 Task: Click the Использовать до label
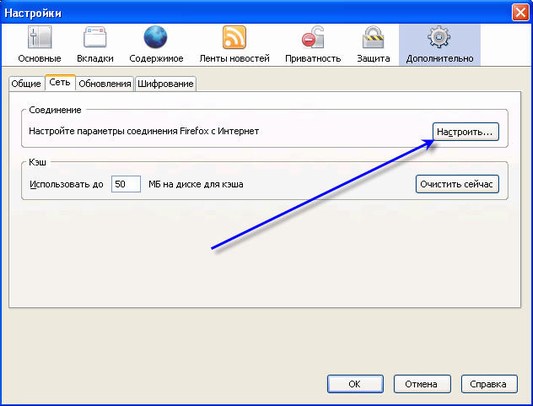coord(66,184)
